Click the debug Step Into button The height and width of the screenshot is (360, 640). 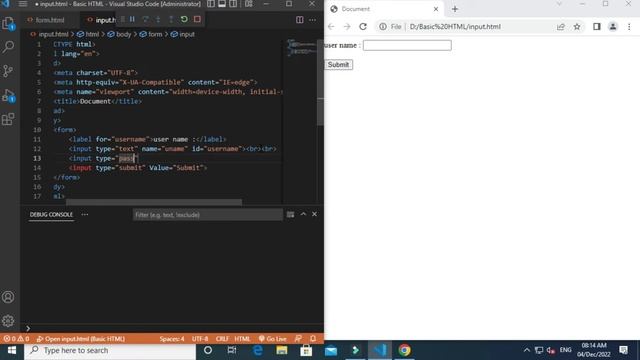(158, 19)
